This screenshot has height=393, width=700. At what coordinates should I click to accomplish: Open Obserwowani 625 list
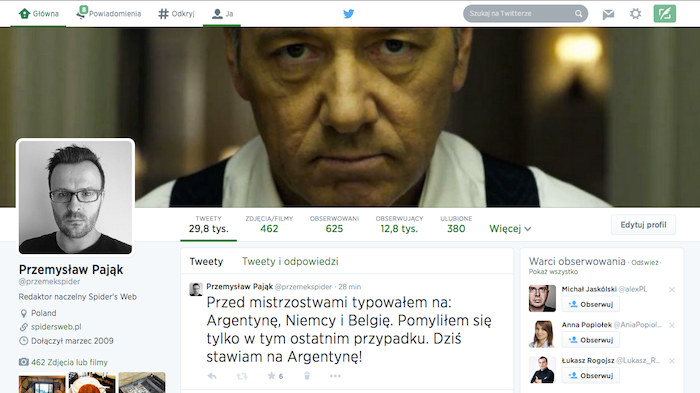[x=334, y=225]
